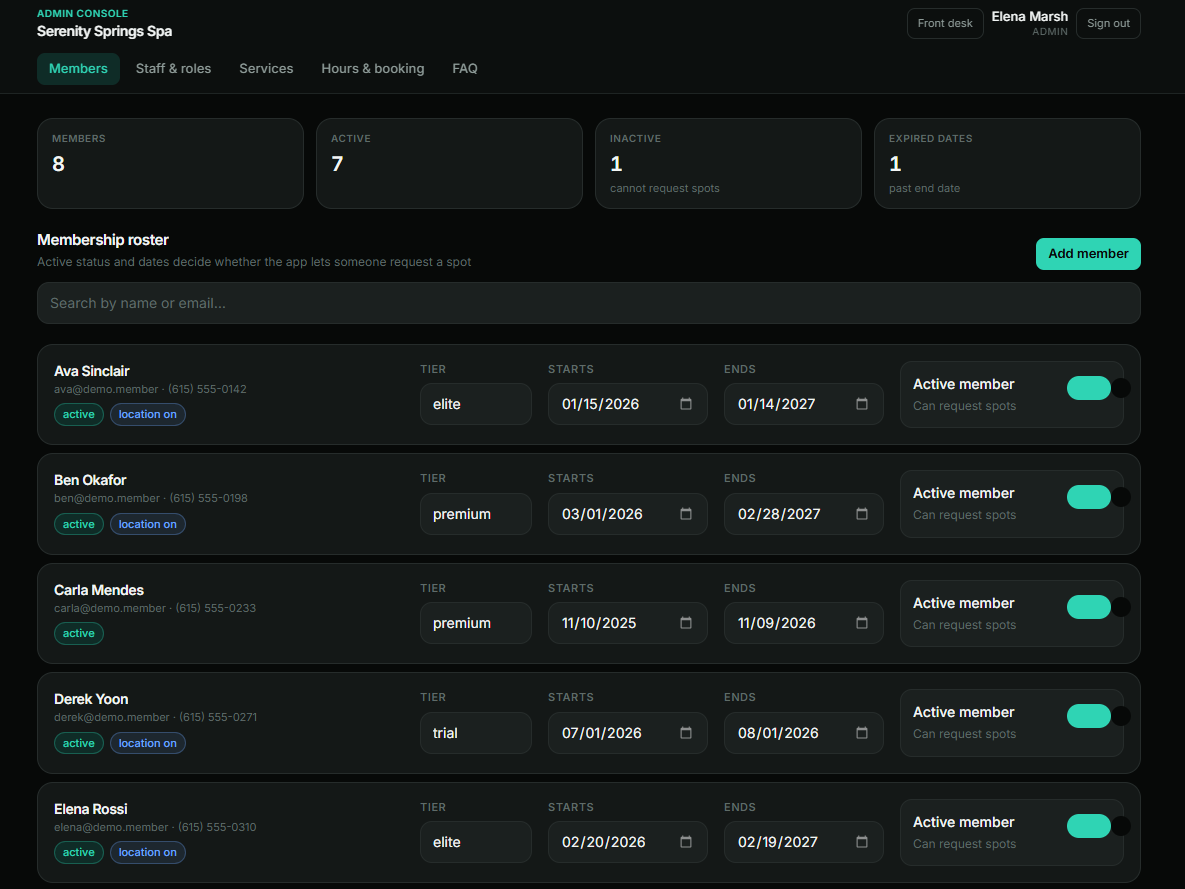Screen dimensions: 1185x889
Task: Click the Elena Rossi member name
Action: [x=91, y=809]
